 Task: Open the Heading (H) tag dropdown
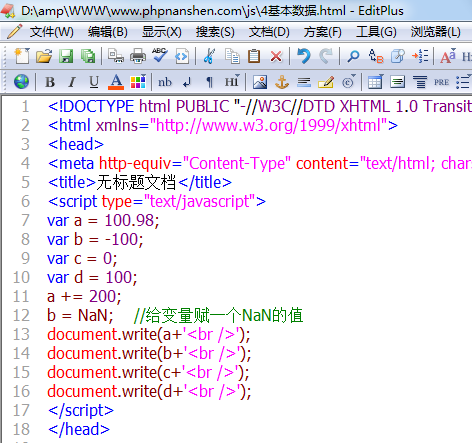232,82
